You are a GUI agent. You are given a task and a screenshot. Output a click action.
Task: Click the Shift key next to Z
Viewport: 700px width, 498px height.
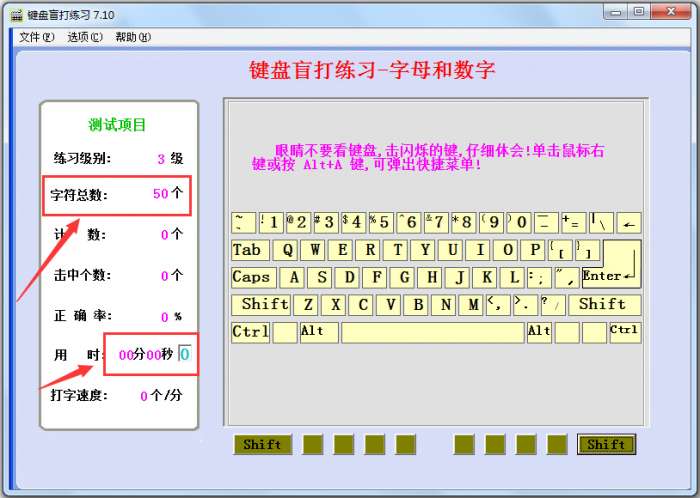click(x=261, y=305)
